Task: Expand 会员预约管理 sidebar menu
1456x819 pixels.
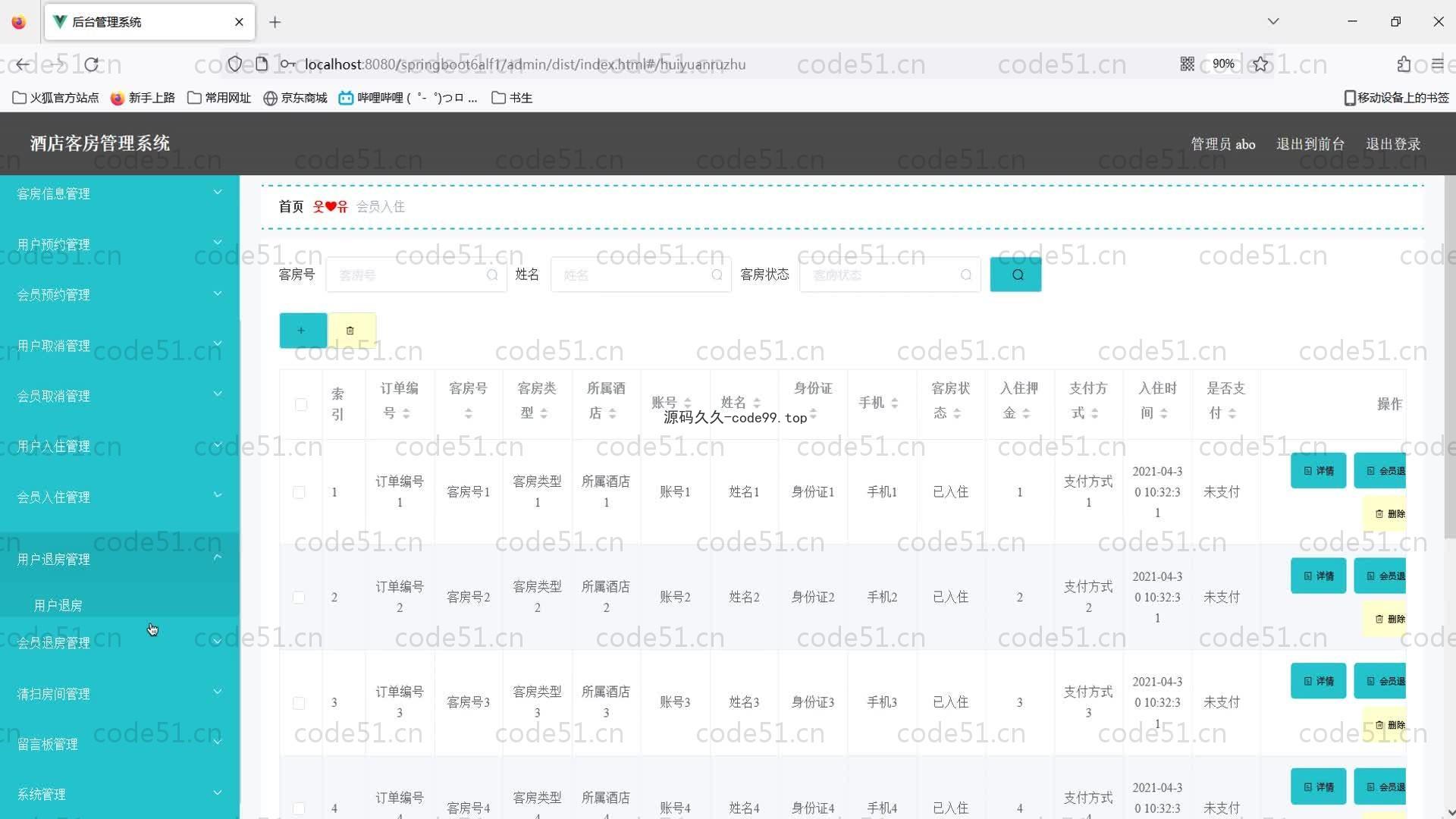Action: coord(120,294)
